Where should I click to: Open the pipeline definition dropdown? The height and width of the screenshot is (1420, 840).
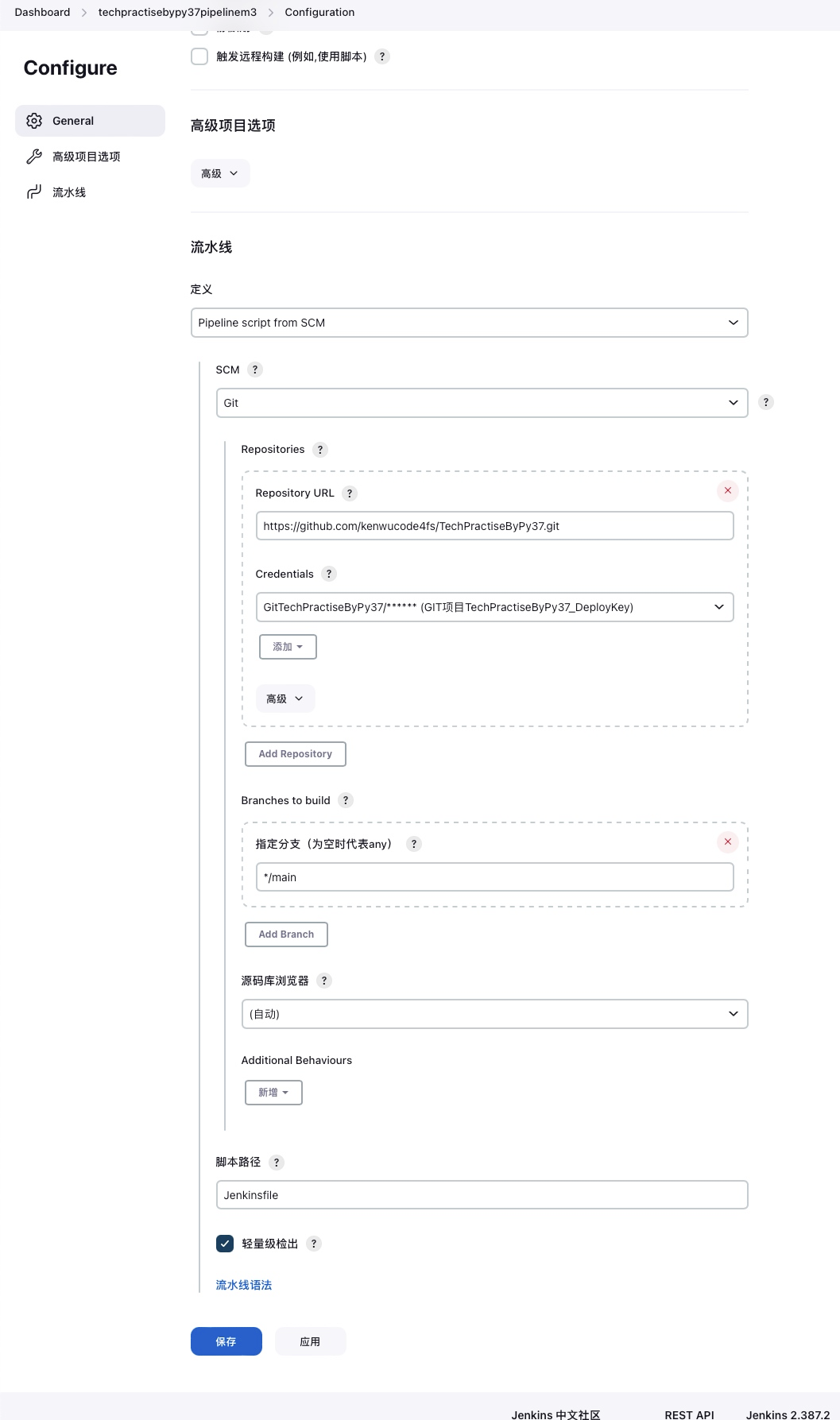click(x=469, y=323)
